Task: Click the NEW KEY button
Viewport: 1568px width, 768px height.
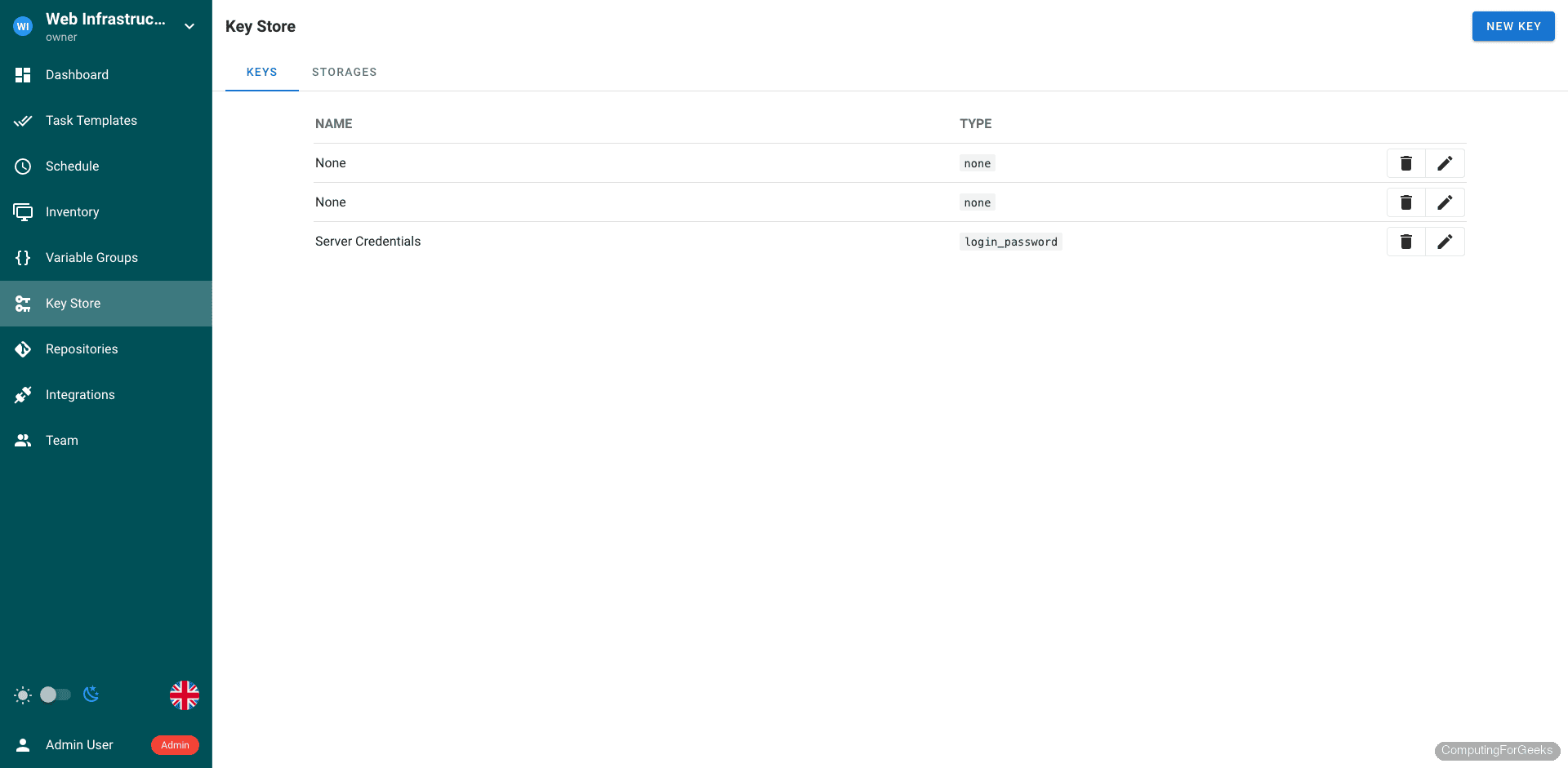Action: (x=1512, y=25)
